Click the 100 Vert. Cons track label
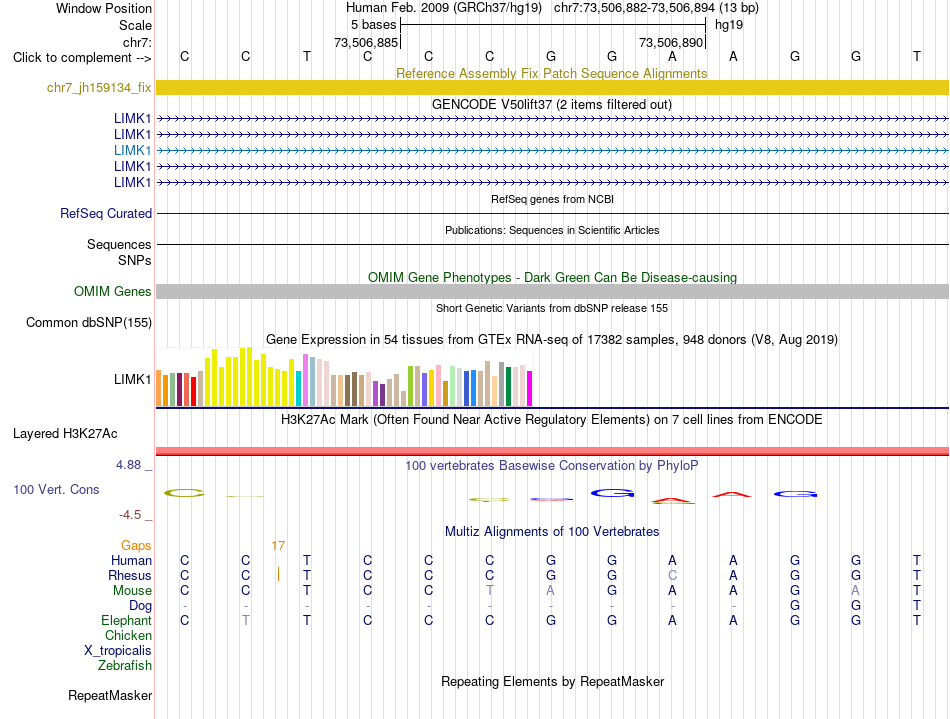Image resolution: width=950 pixels, height=719 pixels. [x=56, y=489]
